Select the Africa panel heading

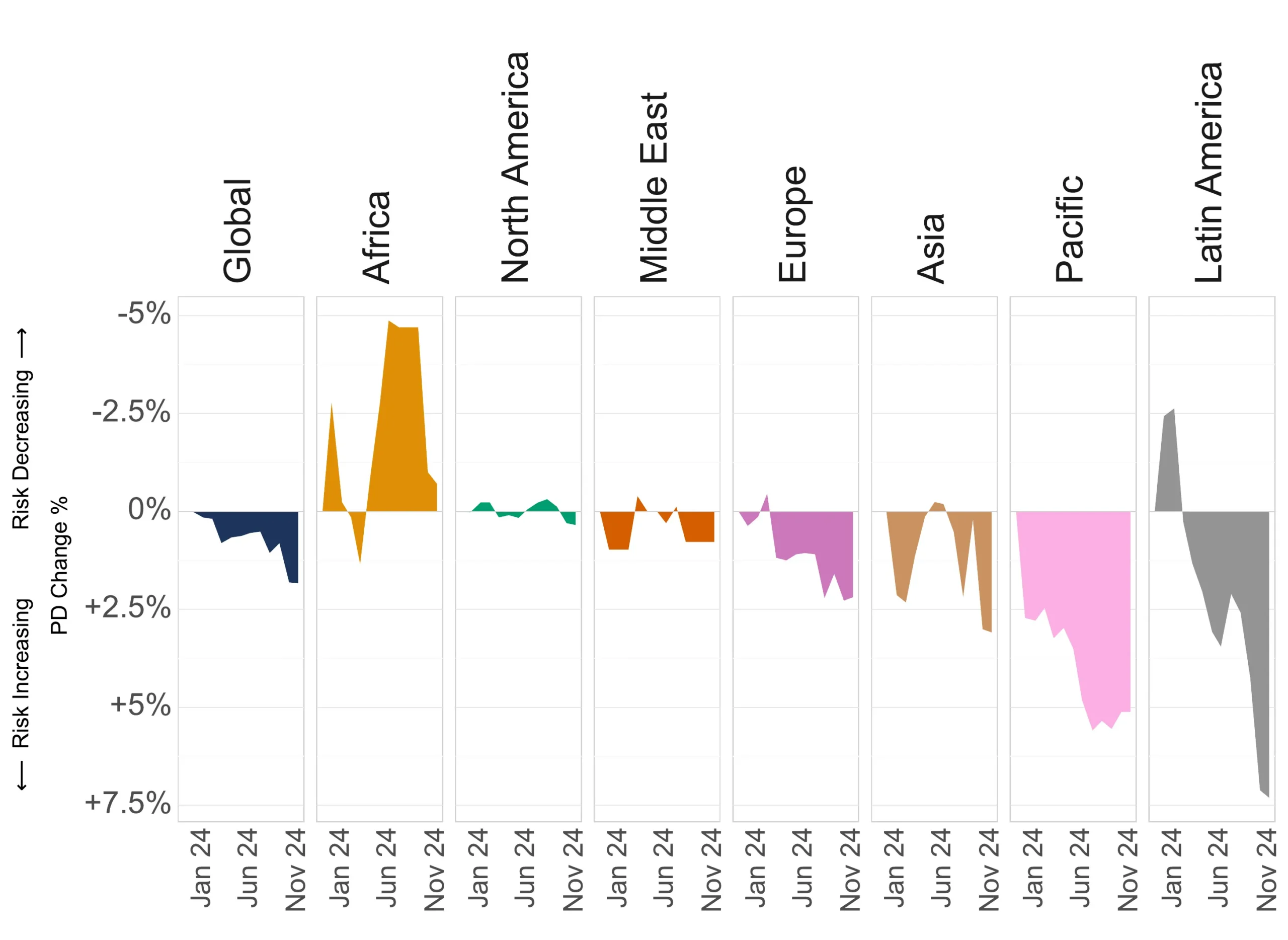[376, 238]
